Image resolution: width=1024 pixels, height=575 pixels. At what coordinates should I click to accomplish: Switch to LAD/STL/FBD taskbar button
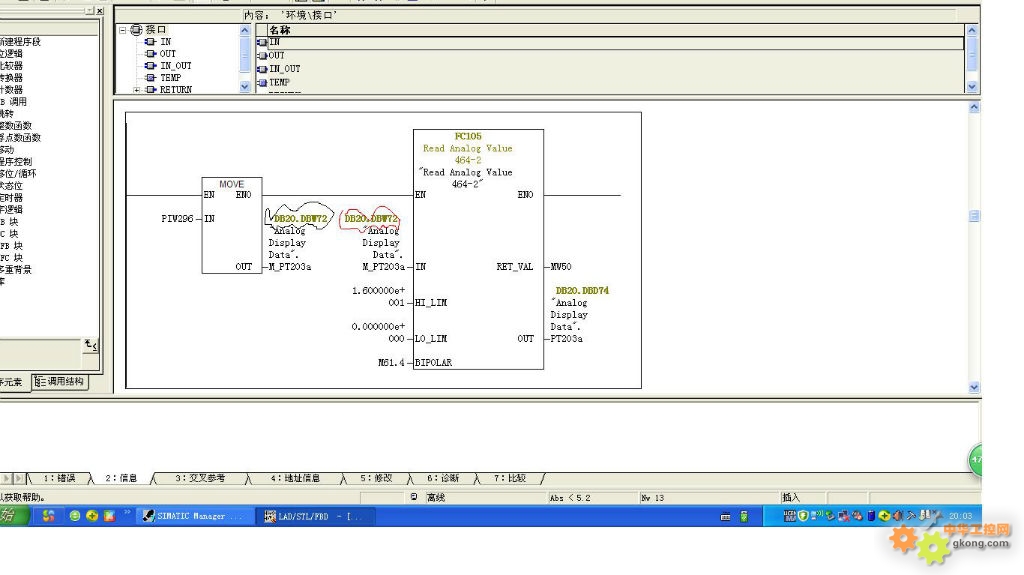point(317,516)
